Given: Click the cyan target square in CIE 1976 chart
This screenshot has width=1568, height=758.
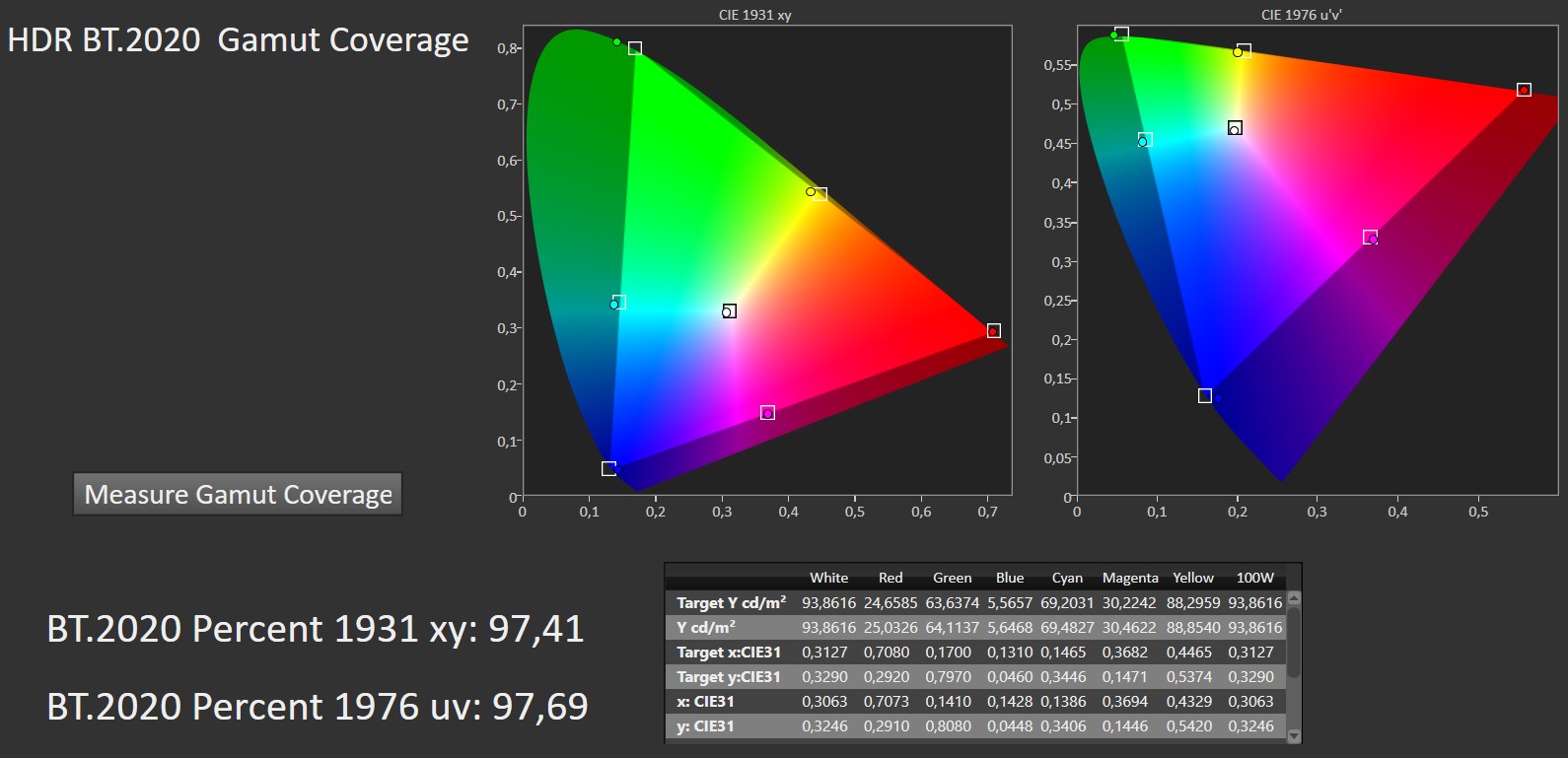Looking at the screenshot, I should pyautogui.click(x=1145, y=140).
